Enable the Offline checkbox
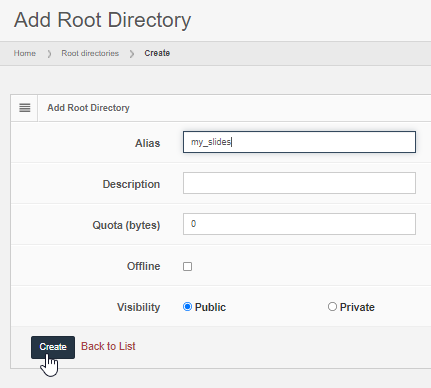431x388 pixels. (187, 266)
